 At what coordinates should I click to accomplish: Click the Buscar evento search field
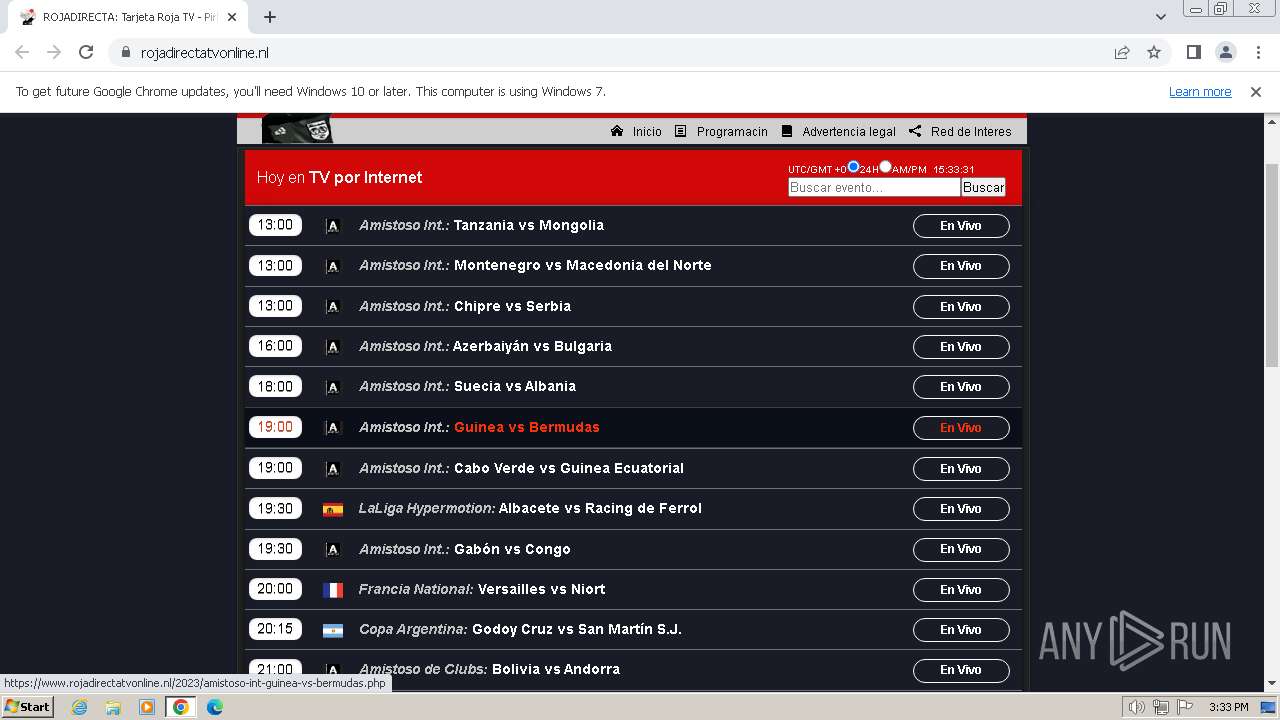pyautogui.click(x=874, y=187)
